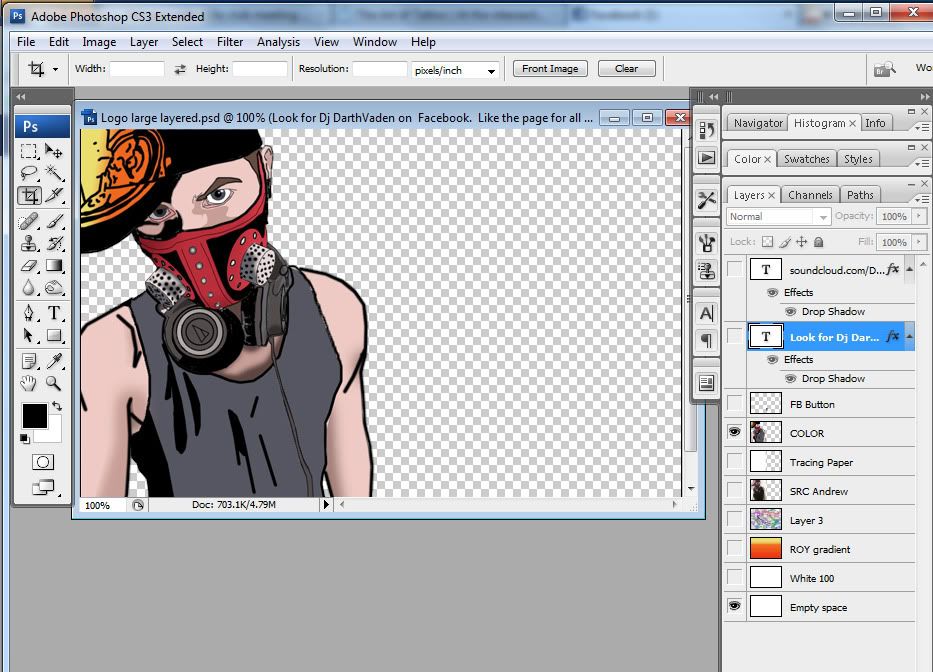
Task: Reset default foreground and background colors
Action: tap(24, 439)
